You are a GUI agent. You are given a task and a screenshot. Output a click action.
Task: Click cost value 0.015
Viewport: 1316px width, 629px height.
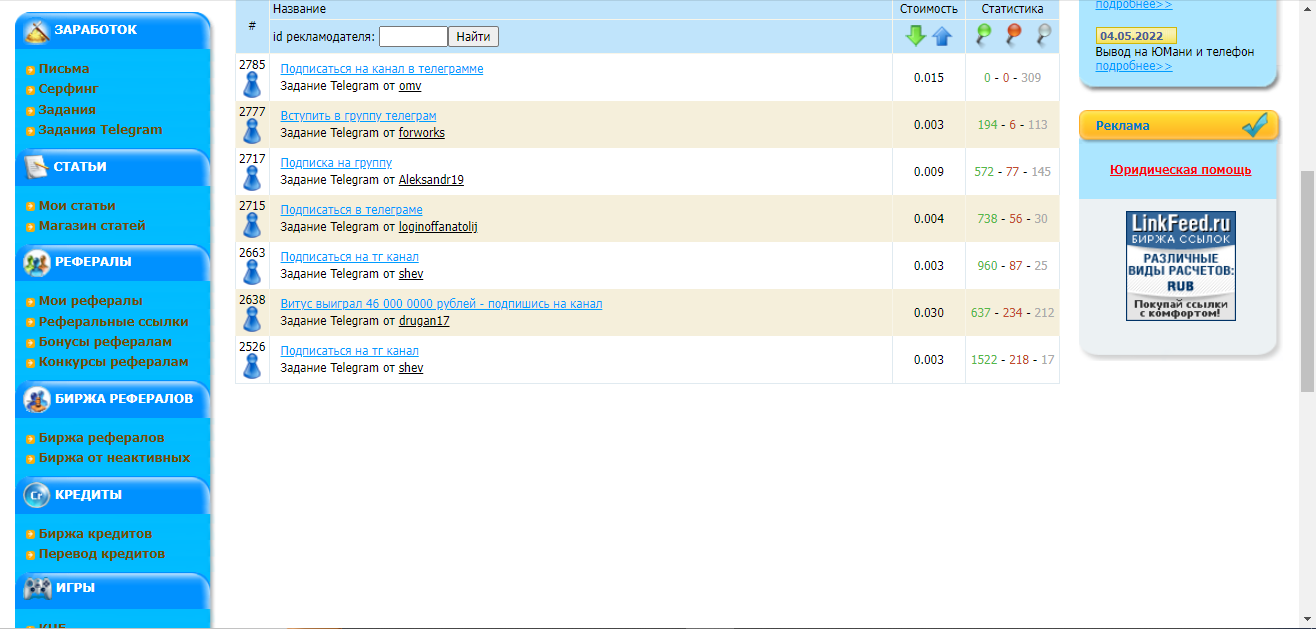click(x=929, y=78)
